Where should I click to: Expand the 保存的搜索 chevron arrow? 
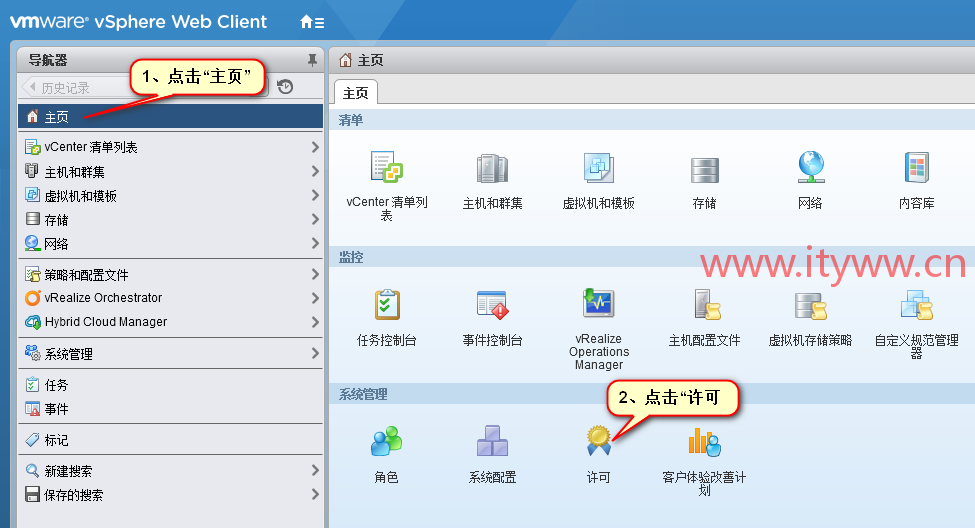point(315,494)
